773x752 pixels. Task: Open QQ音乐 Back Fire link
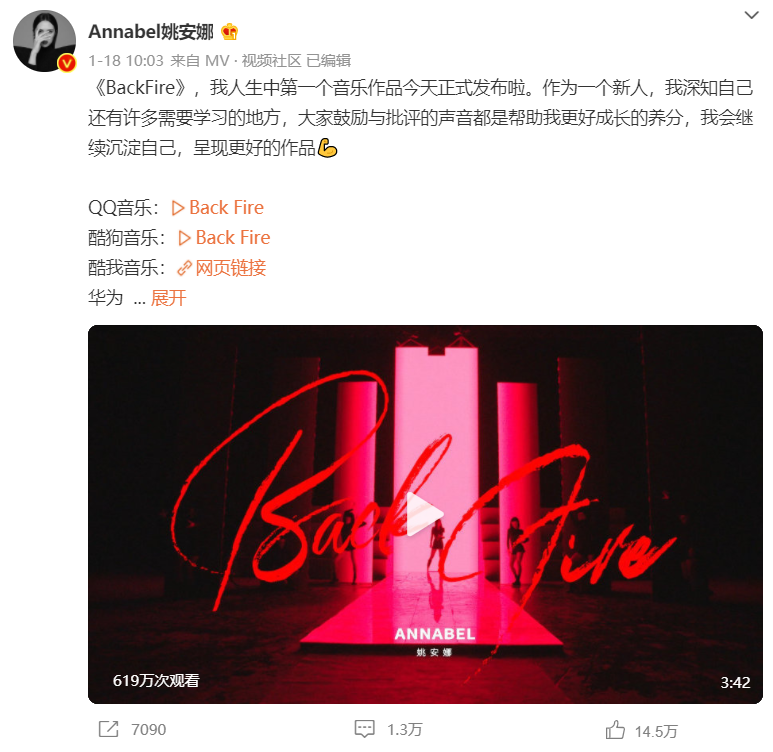[x=217, y=208]
